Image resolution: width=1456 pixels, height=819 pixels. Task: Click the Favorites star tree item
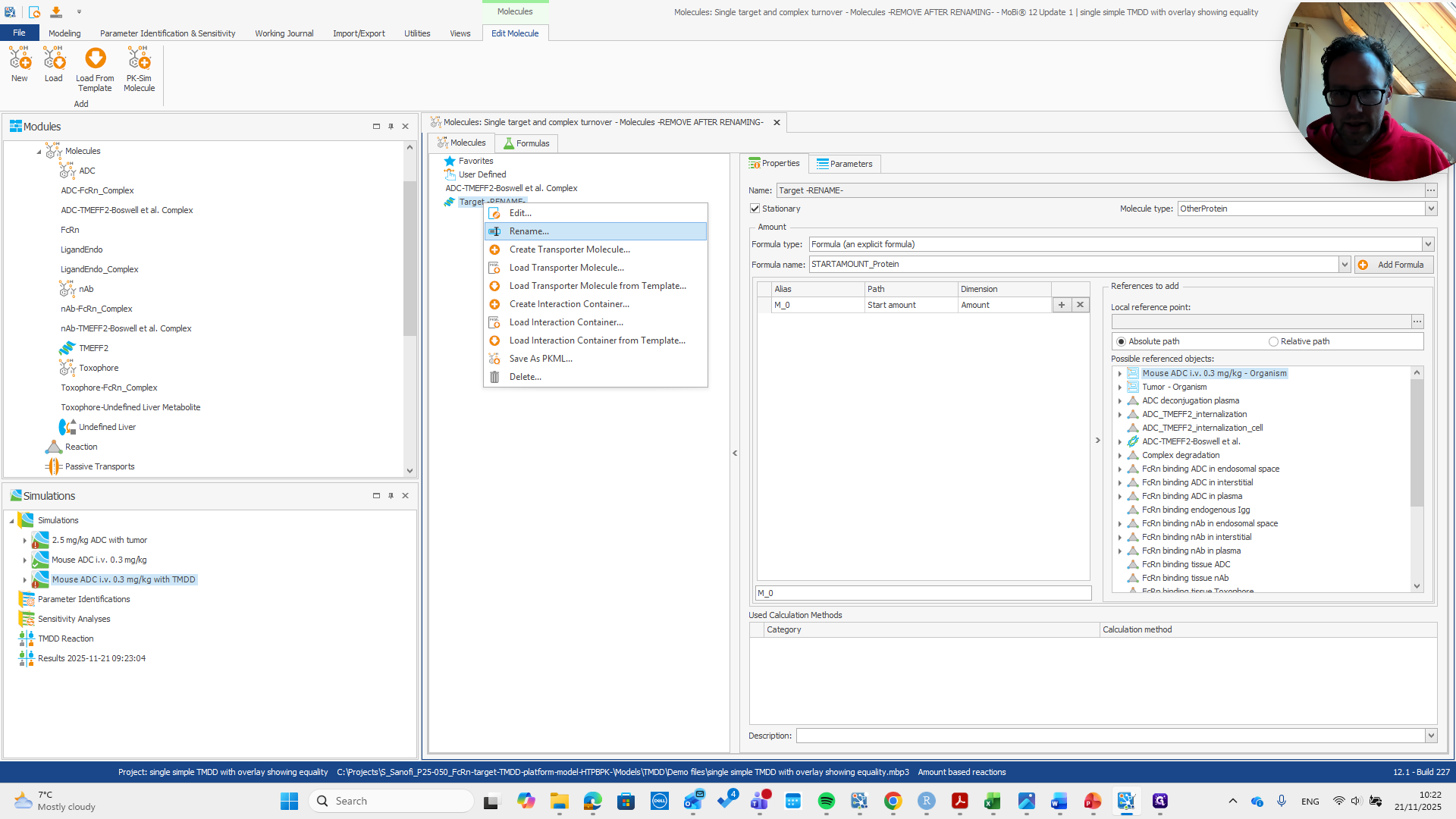tap(475, 161)
